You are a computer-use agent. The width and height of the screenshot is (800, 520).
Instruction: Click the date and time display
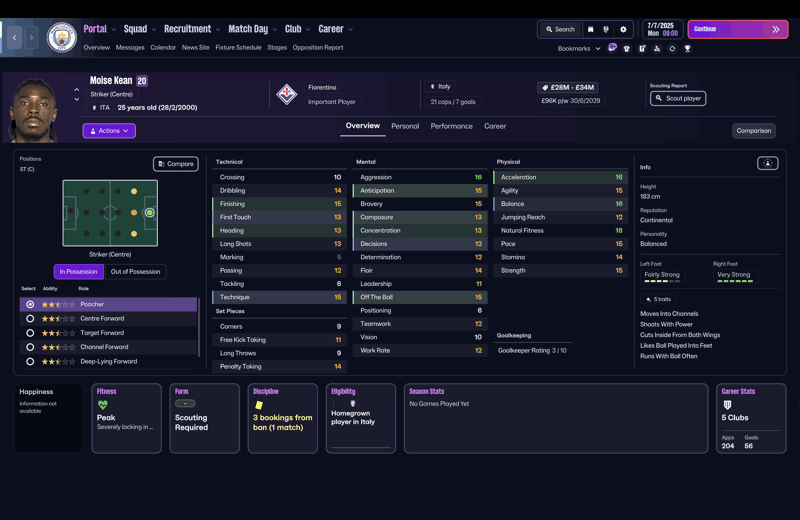(x=662, y=30)
